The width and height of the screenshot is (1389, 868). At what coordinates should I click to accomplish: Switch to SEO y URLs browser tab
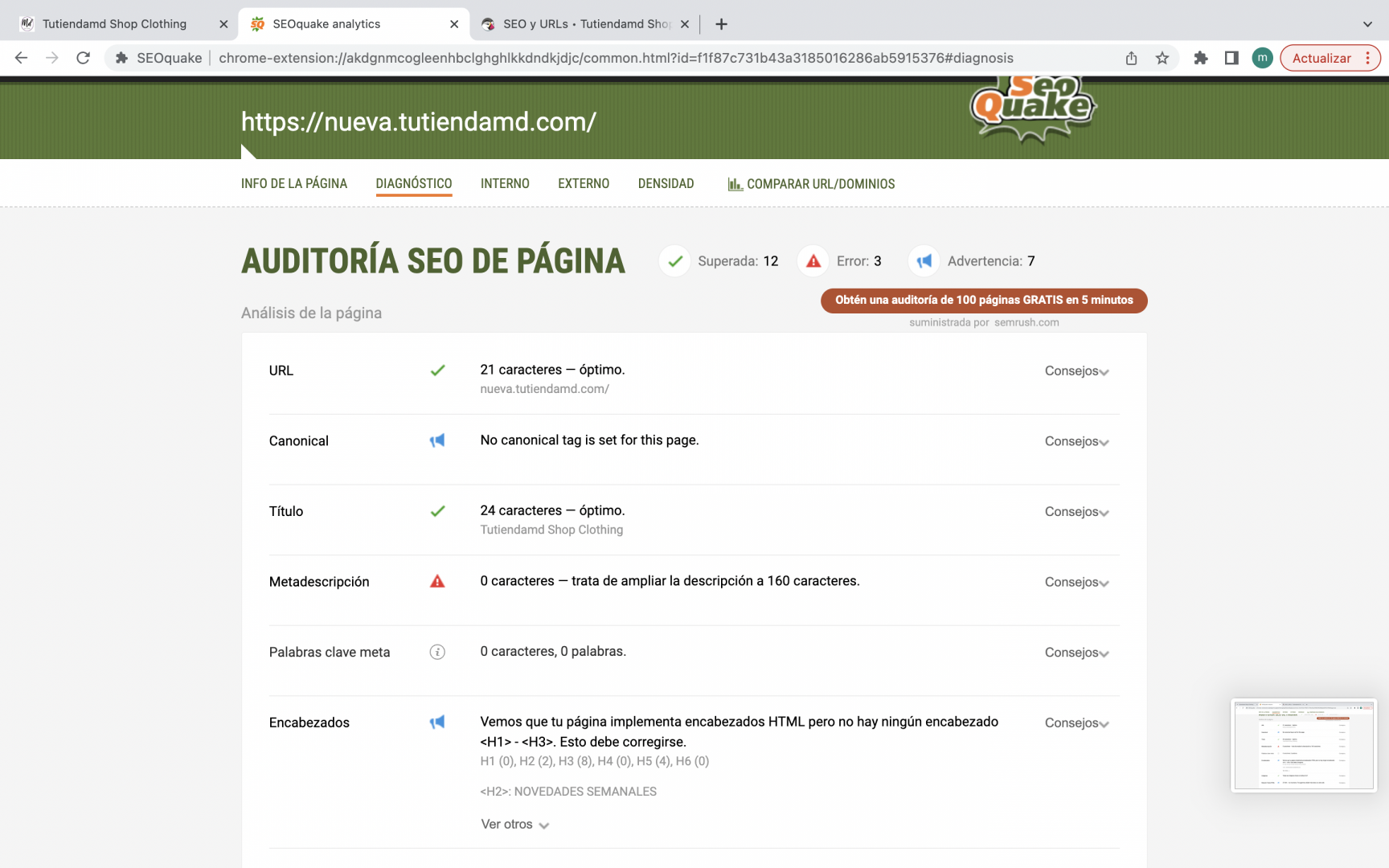[587, 24]
